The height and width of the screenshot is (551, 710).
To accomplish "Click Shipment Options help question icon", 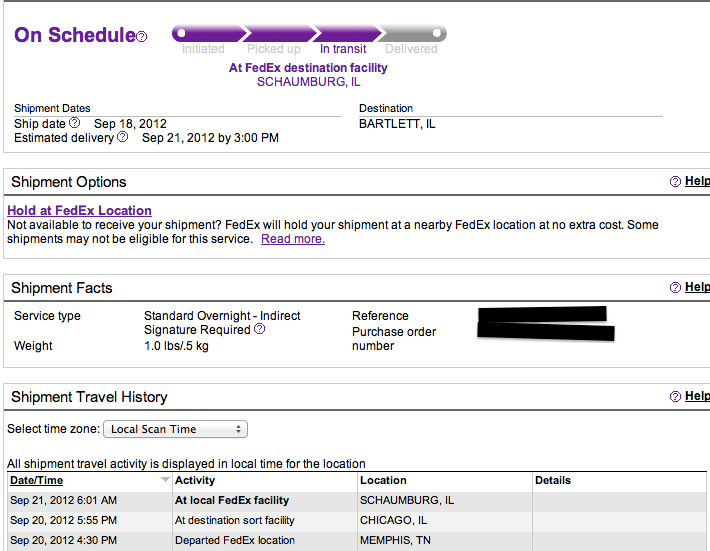I will pos(675,182).
